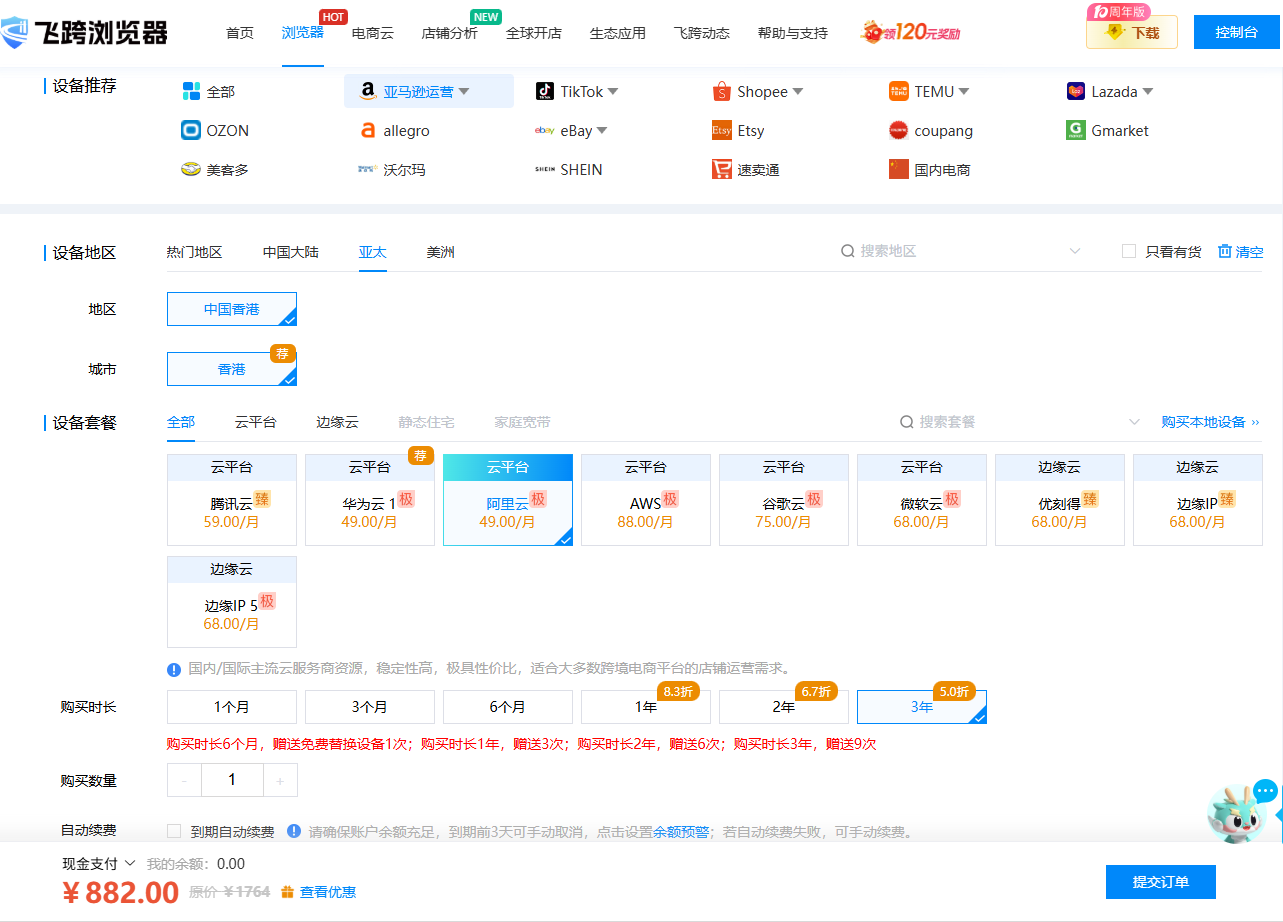Open the dragon mascot chat assistant
The height and width of the screenshot is (922, 1283).
(x=1240, y=810)
